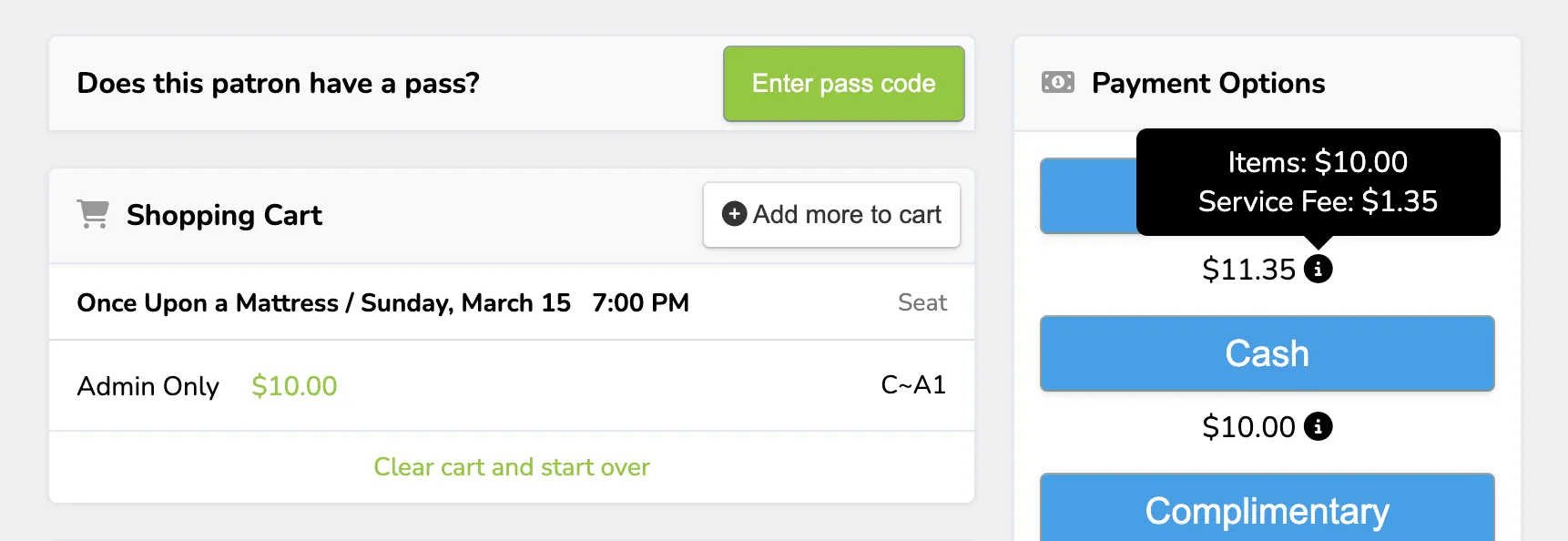Select the Admin Only ticket row
The image size is (1568, 541).
tap(512, 385)
